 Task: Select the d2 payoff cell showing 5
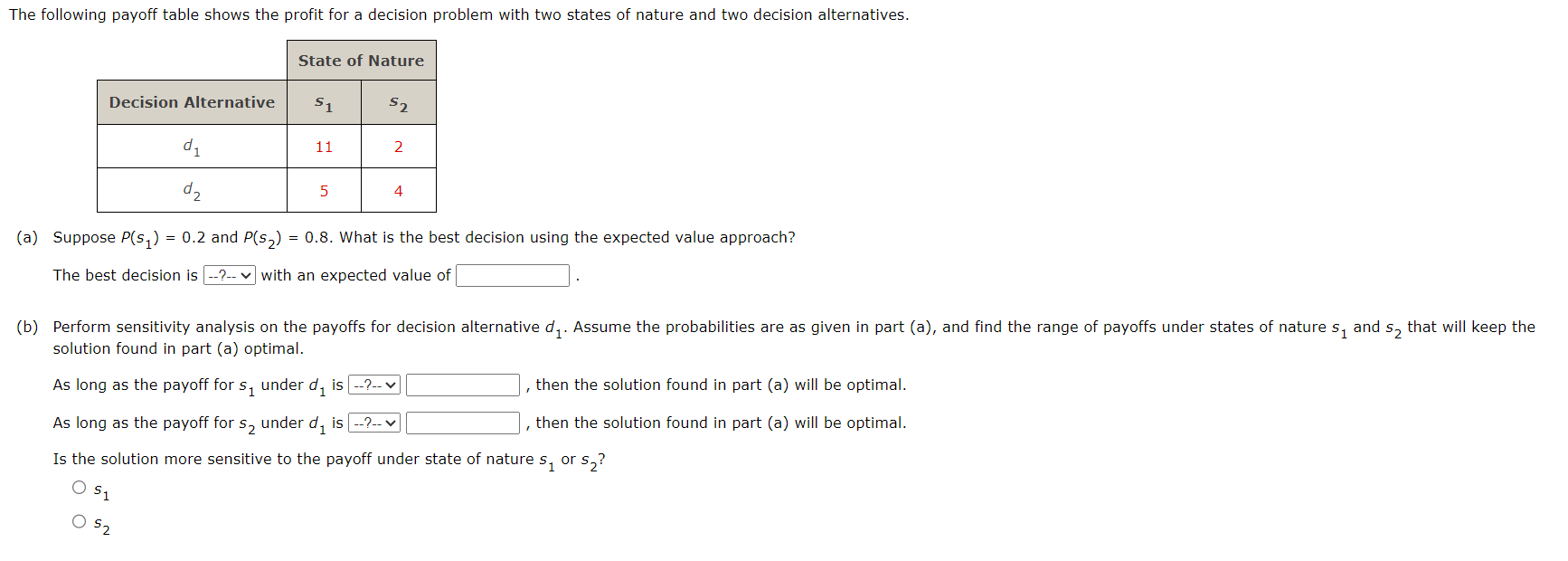(324, 191)
